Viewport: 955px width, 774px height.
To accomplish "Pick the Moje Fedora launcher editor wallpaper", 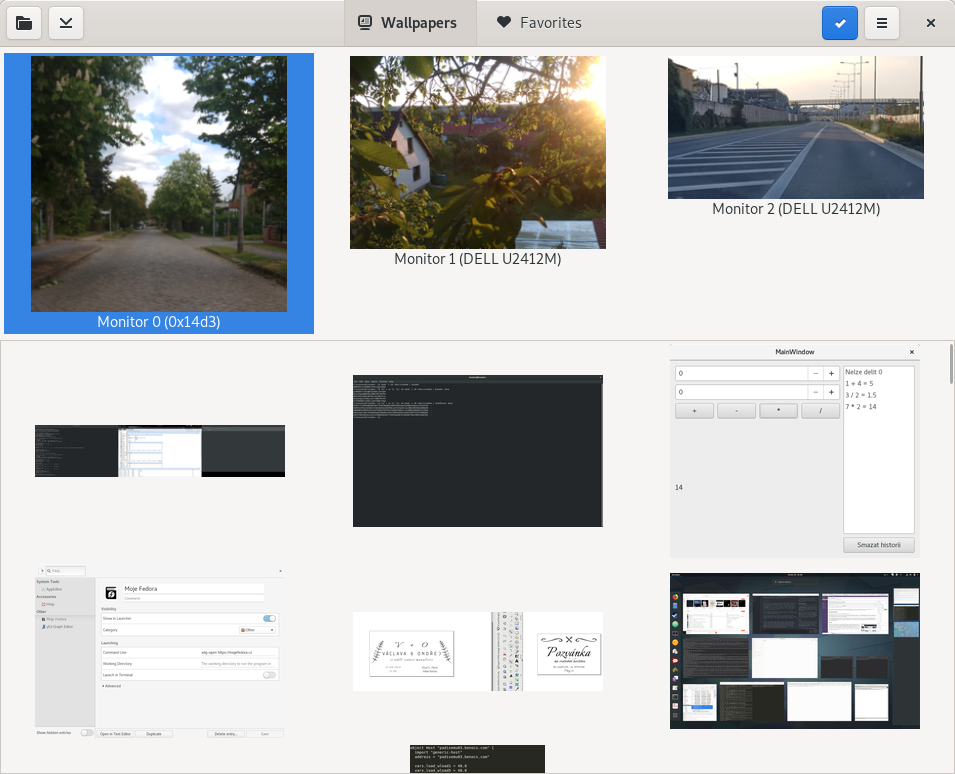I will (x=160, y=652).
